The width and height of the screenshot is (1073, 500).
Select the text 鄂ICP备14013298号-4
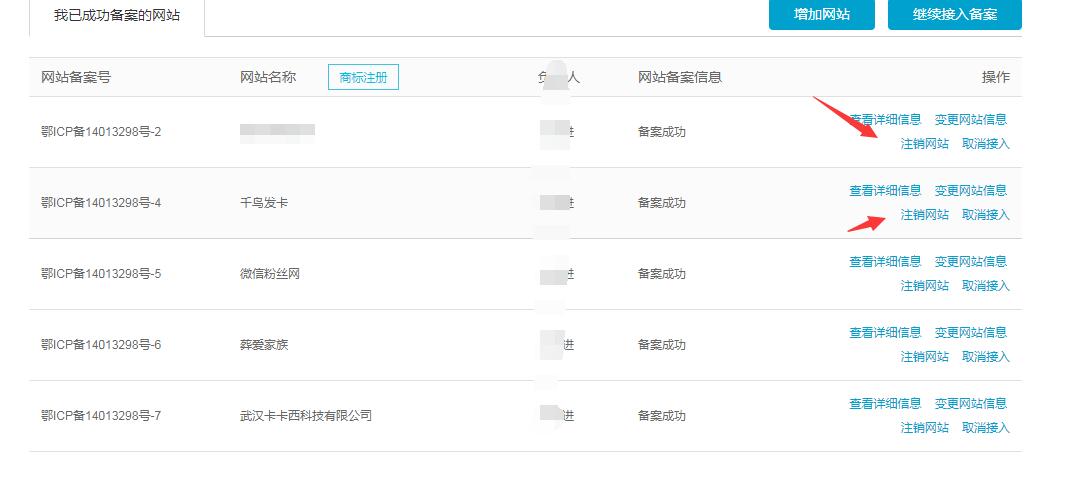click(101, 203)
